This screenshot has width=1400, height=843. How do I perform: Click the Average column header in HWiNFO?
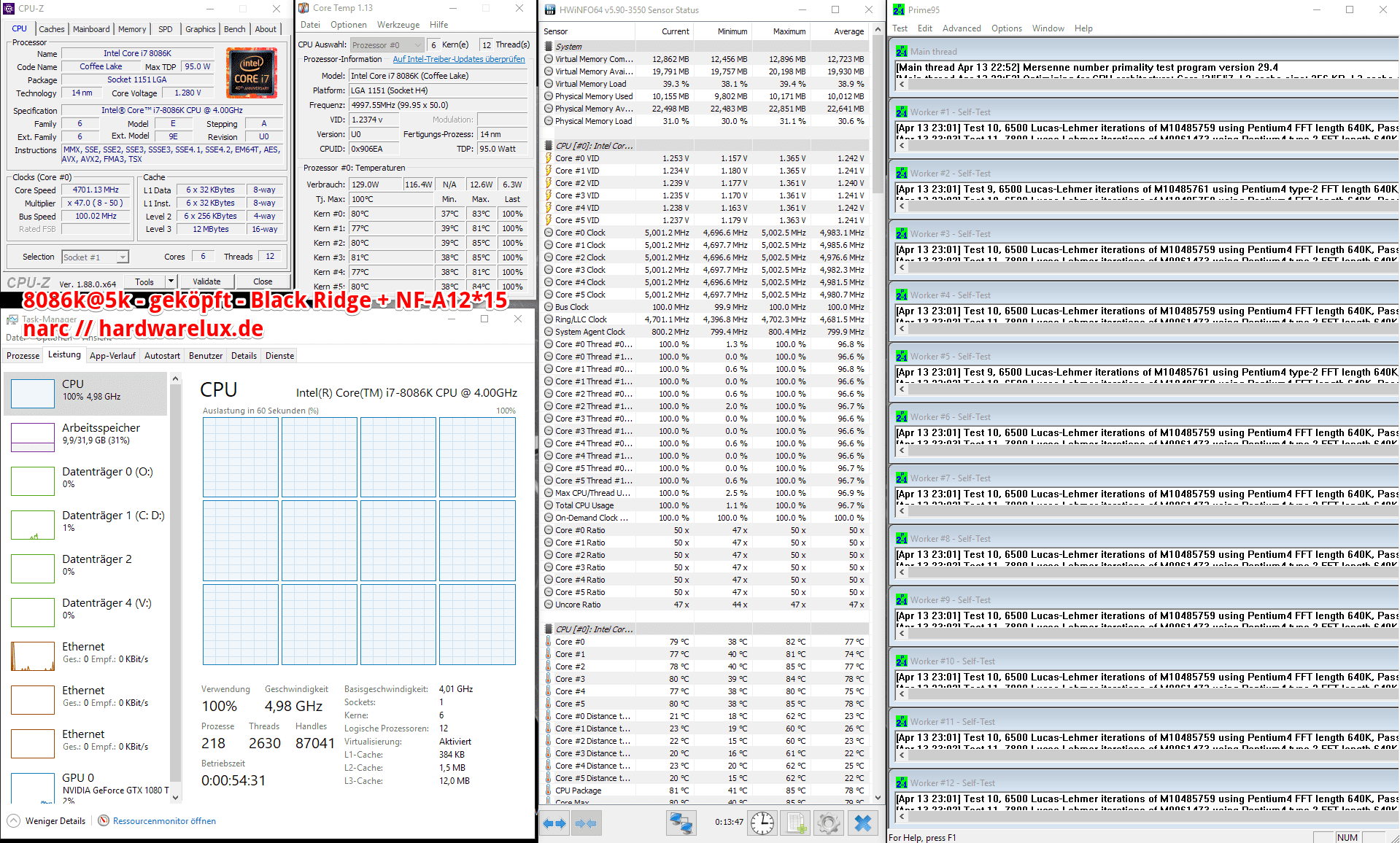point(840,31)
